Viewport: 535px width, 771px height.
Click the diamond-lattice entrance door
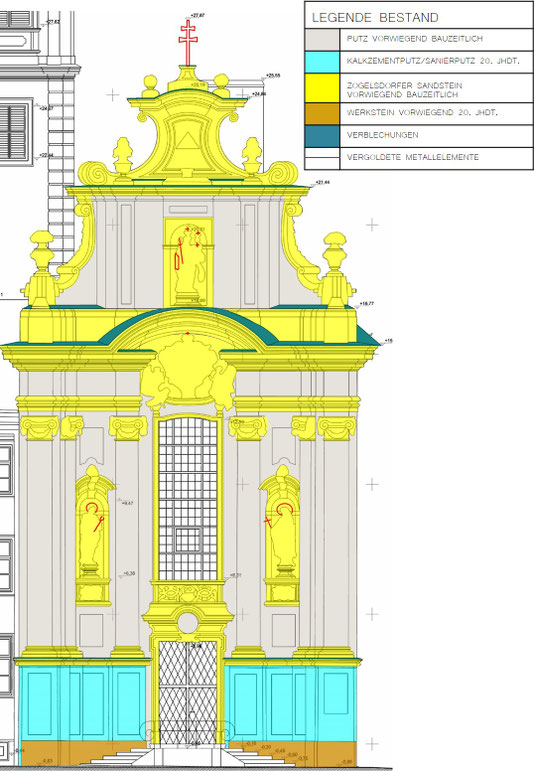[188, 692]
